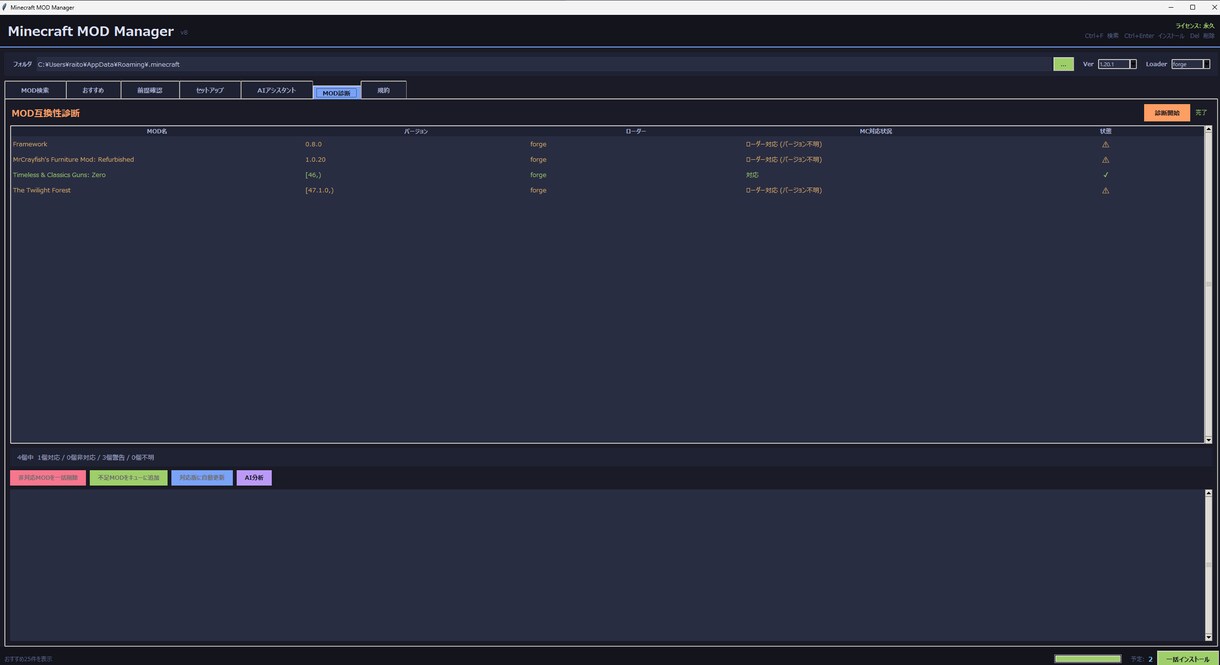Click the バージョン column header
1220x665 pixels.
click(416, 131)
